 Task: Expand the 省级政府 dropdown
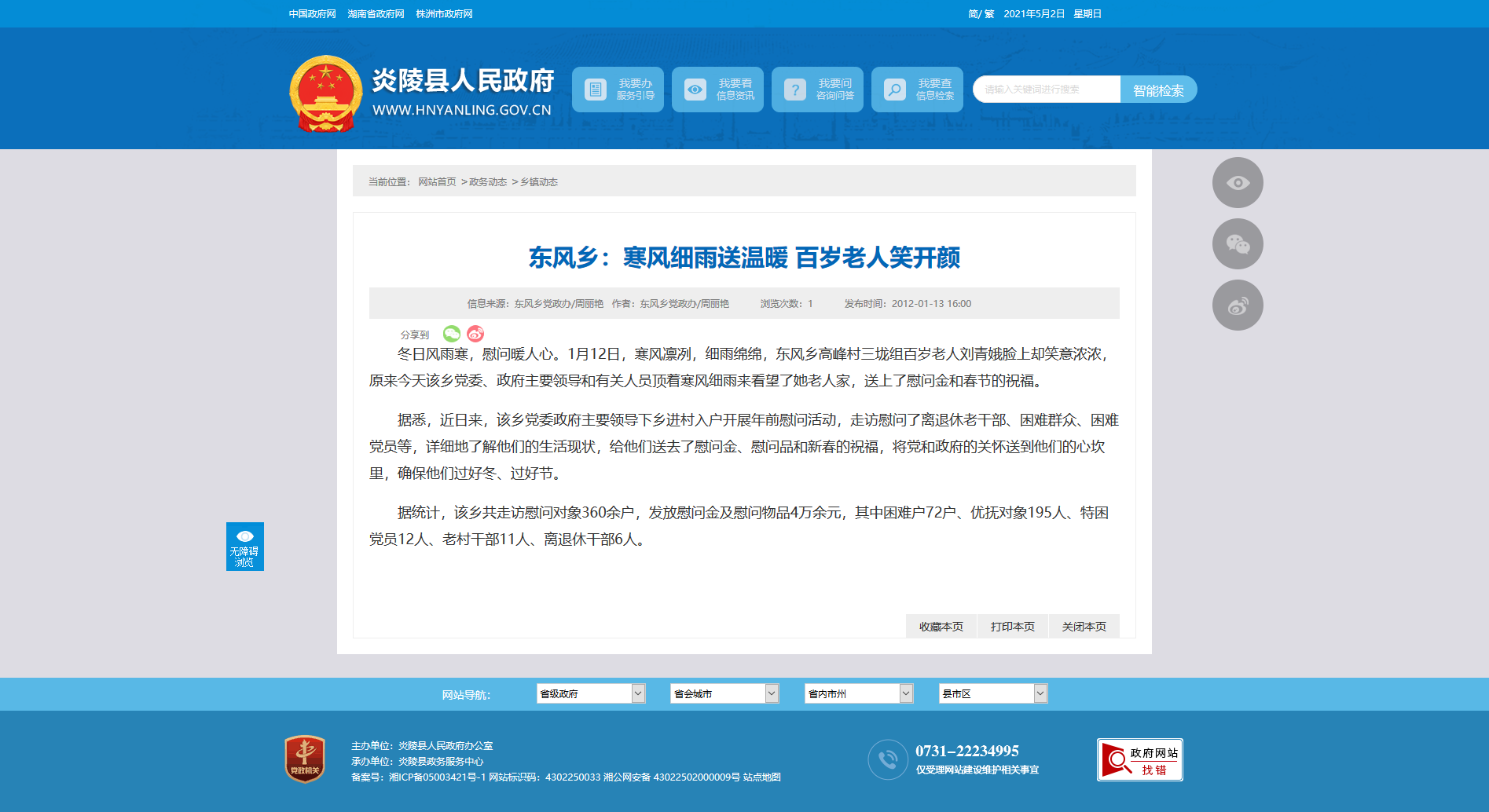click(x=591, y=693)
